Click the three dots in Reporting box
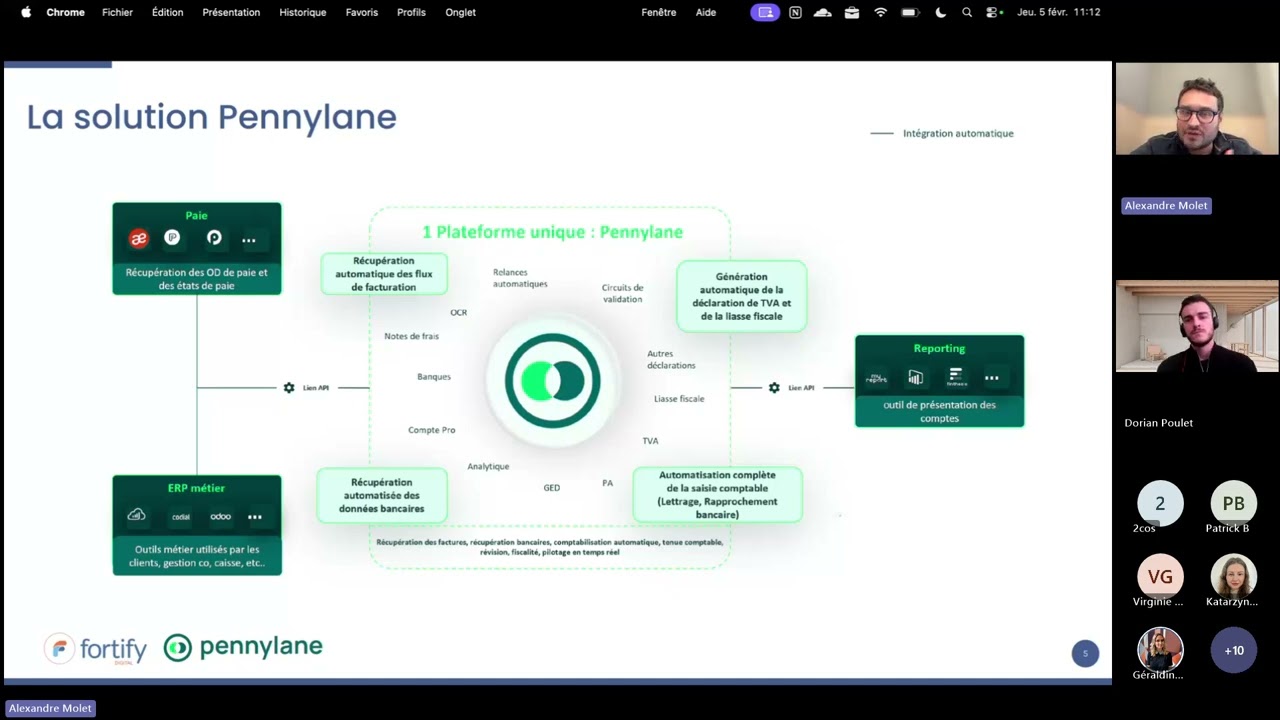Viewport: 1280px width, 720px height. coord(992,378)
